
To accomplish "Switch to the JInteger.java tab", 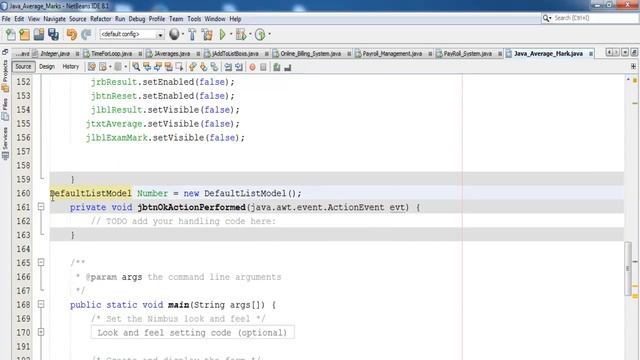I will coord(56,53).
